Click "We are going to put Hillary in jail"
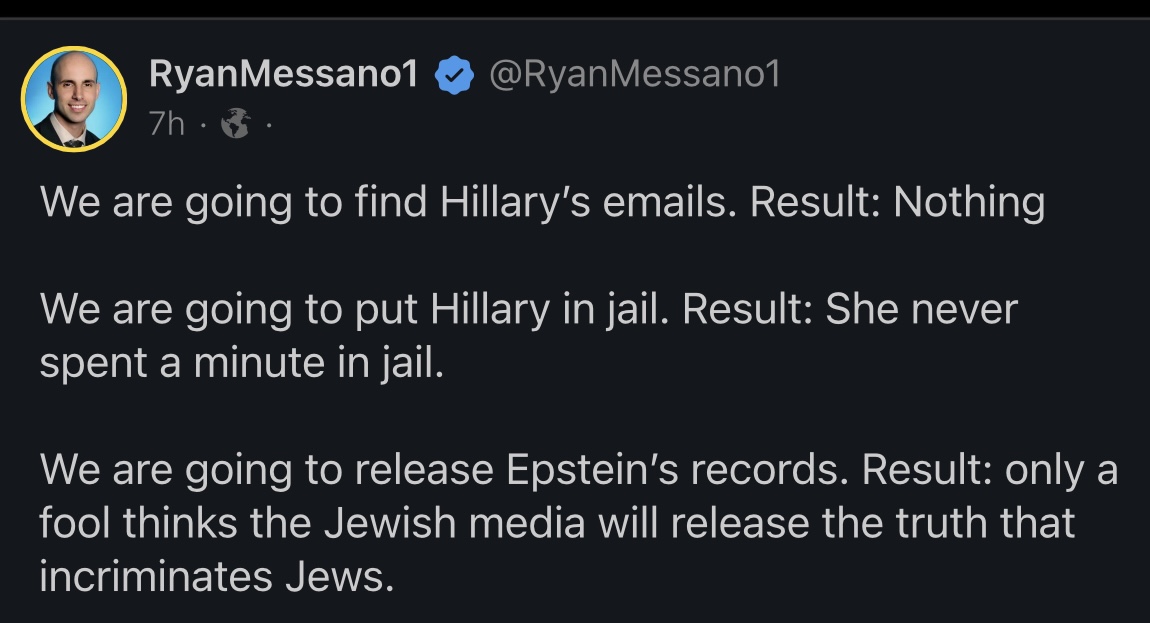Image resolution: width=1150 pixels, height=623 pixels. point(357,310)
